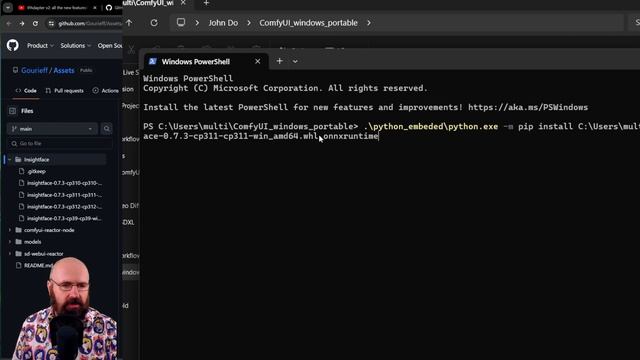This screenshot has width=640, height=360.
Task: Open the main branch selector
Action: tap(52, 129)
